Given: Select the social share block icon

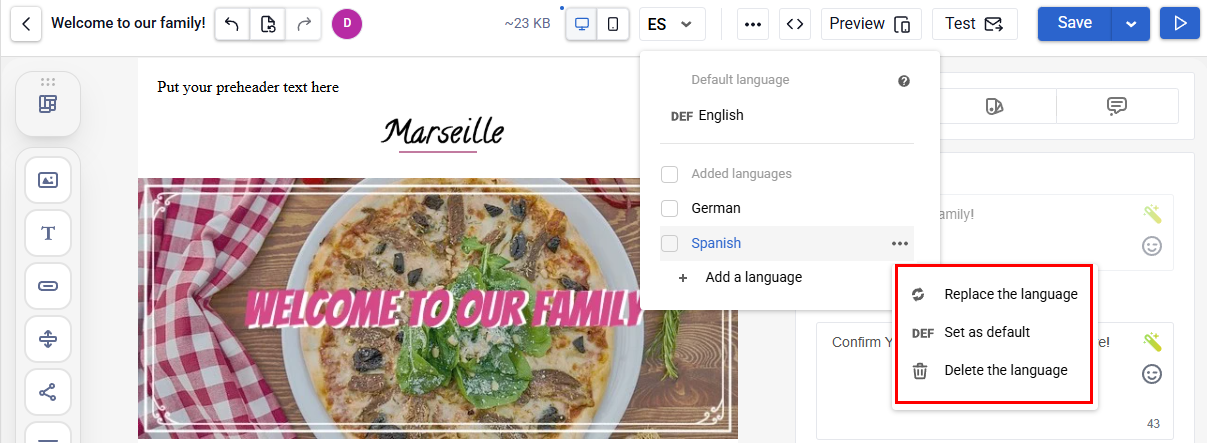Looking at the screenshot, I should click(48, 391).
